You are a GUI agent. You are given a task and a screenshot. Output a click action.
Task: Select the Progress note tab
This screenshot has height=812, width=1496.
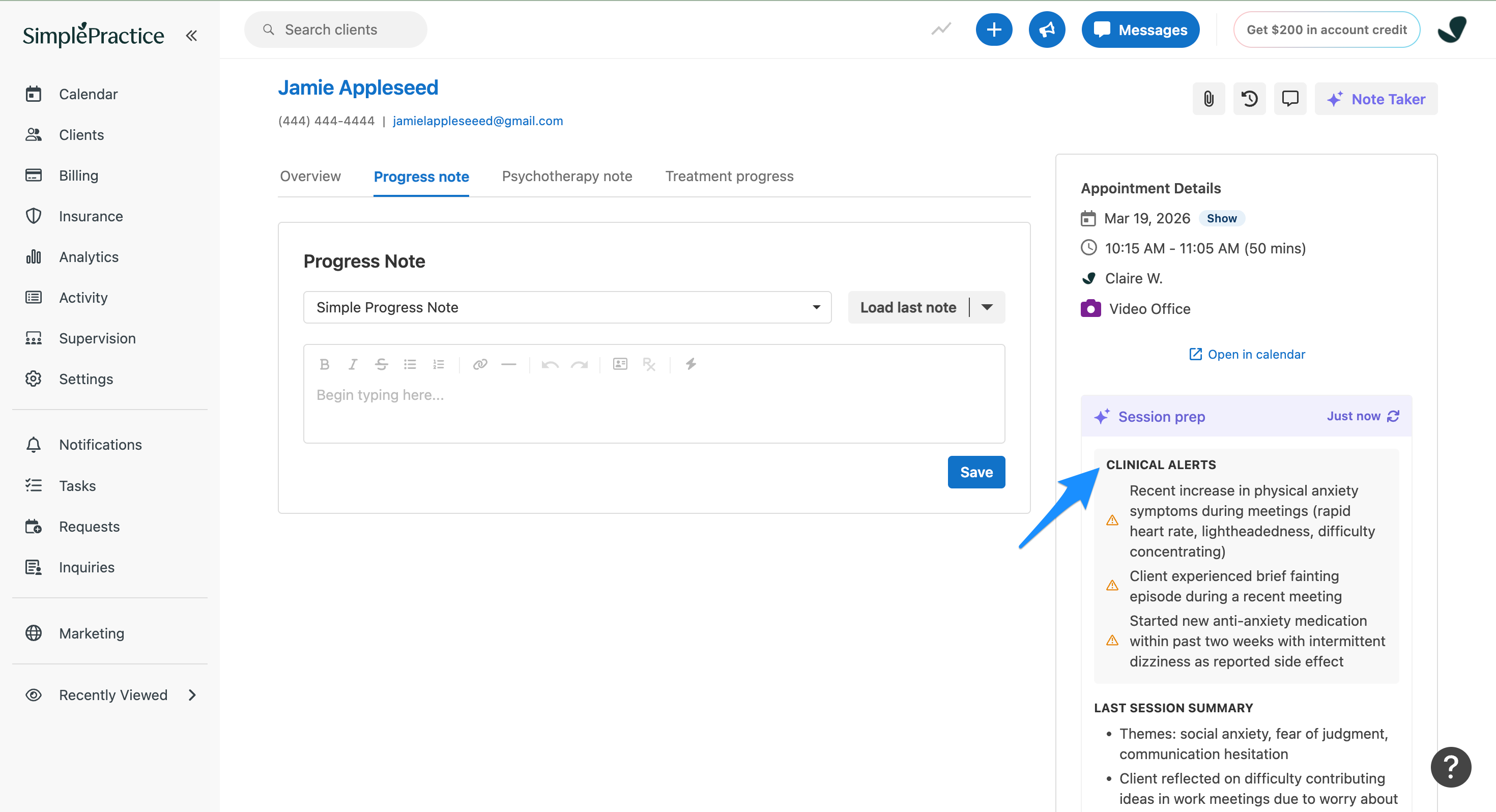(421, 177)
